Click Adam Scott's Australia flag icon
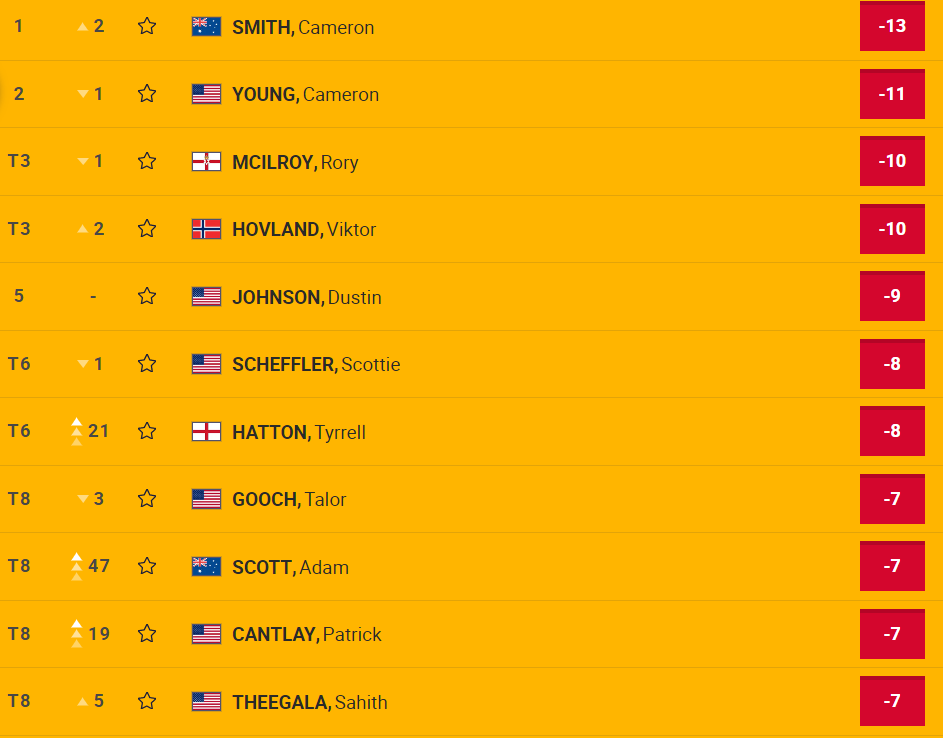Viewport: 943px width, 738px height. [x=206, y=566]
